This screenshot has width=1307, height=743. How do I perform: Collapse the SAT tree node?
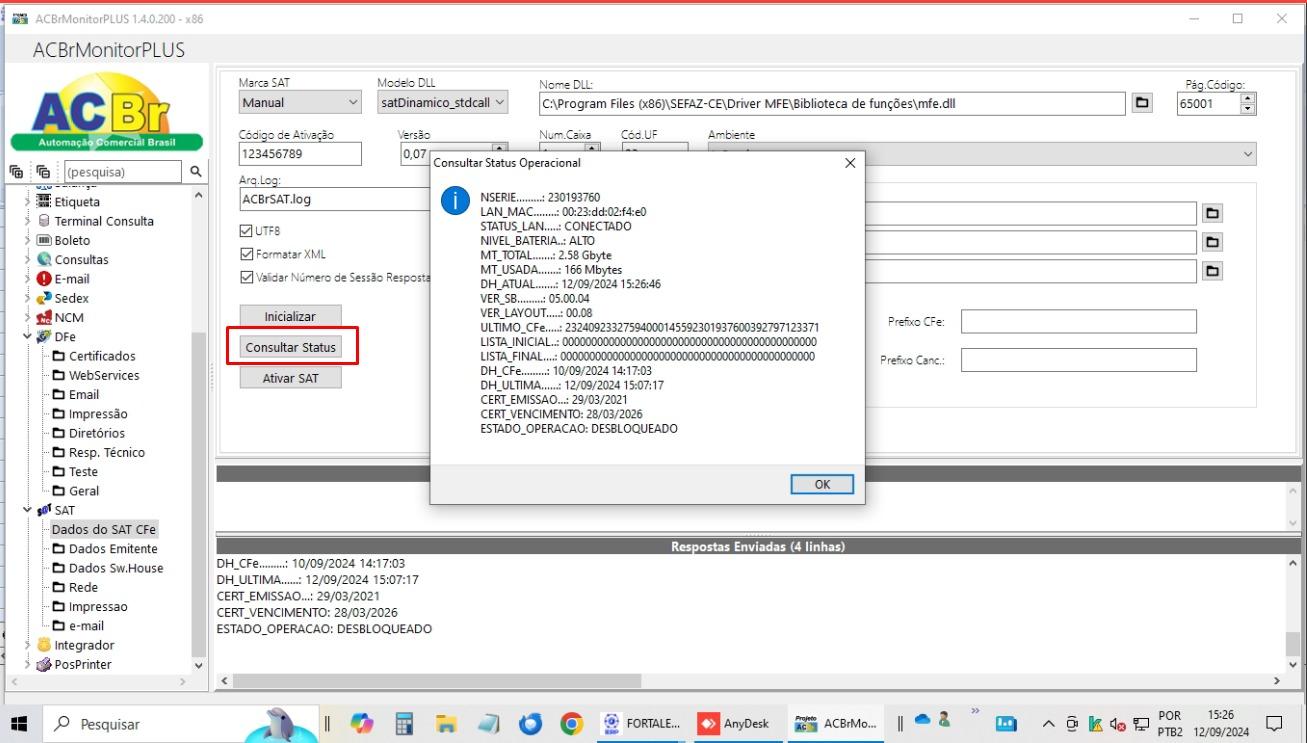pyautogui.click(x=27, y=510)
